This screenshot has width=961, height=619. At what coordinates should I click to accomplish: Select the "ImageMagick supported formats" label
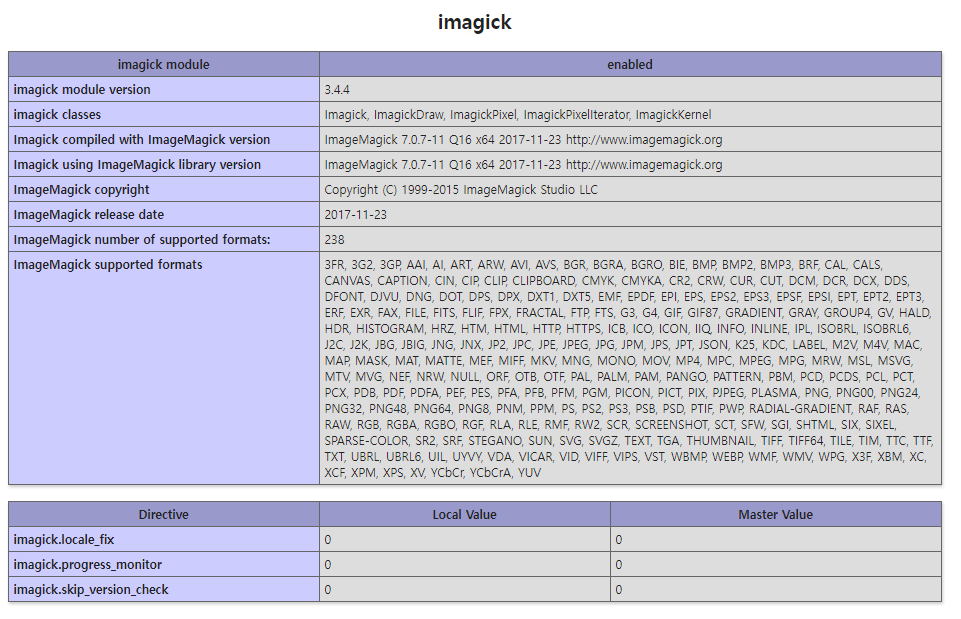click(x=108, y=265)
